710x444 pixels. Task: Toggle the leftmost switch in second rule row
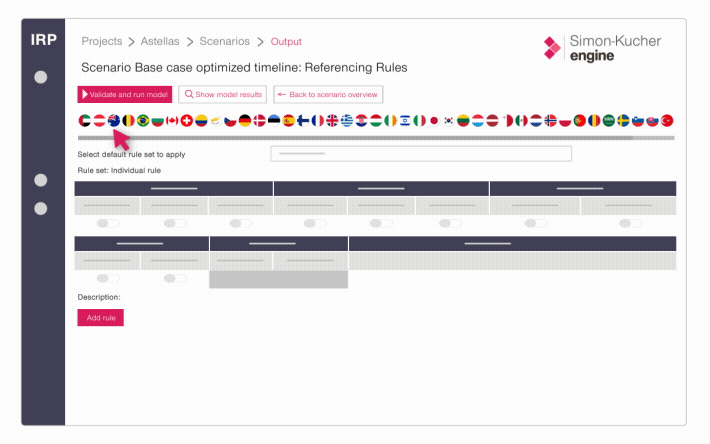107,278
